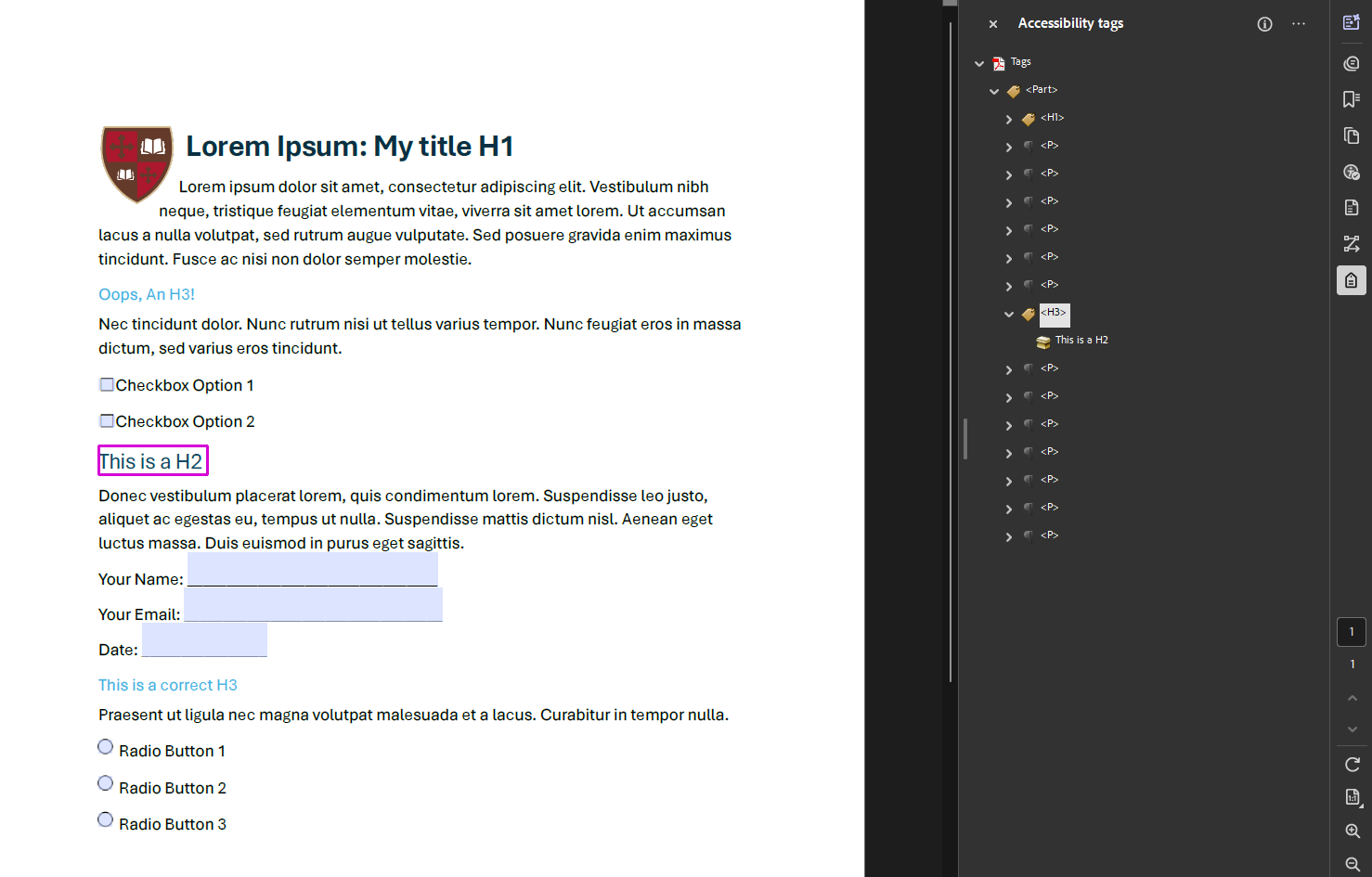Select the "This is a H2" tag content item
Image resolution: width=1372 pixels, height=877 pixels.
click(1081, 341)
